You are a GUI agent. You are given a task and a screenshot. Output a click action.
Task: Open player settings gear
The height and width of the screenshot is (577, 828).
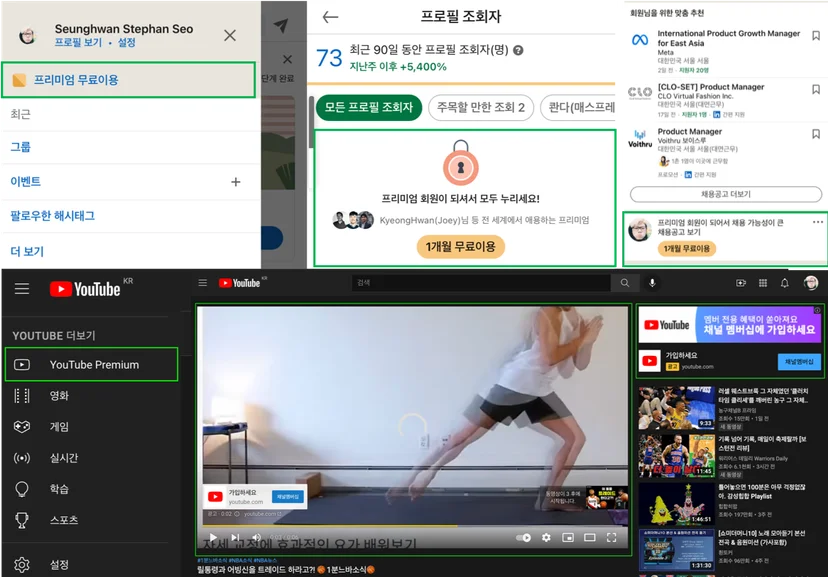[546, 537]
